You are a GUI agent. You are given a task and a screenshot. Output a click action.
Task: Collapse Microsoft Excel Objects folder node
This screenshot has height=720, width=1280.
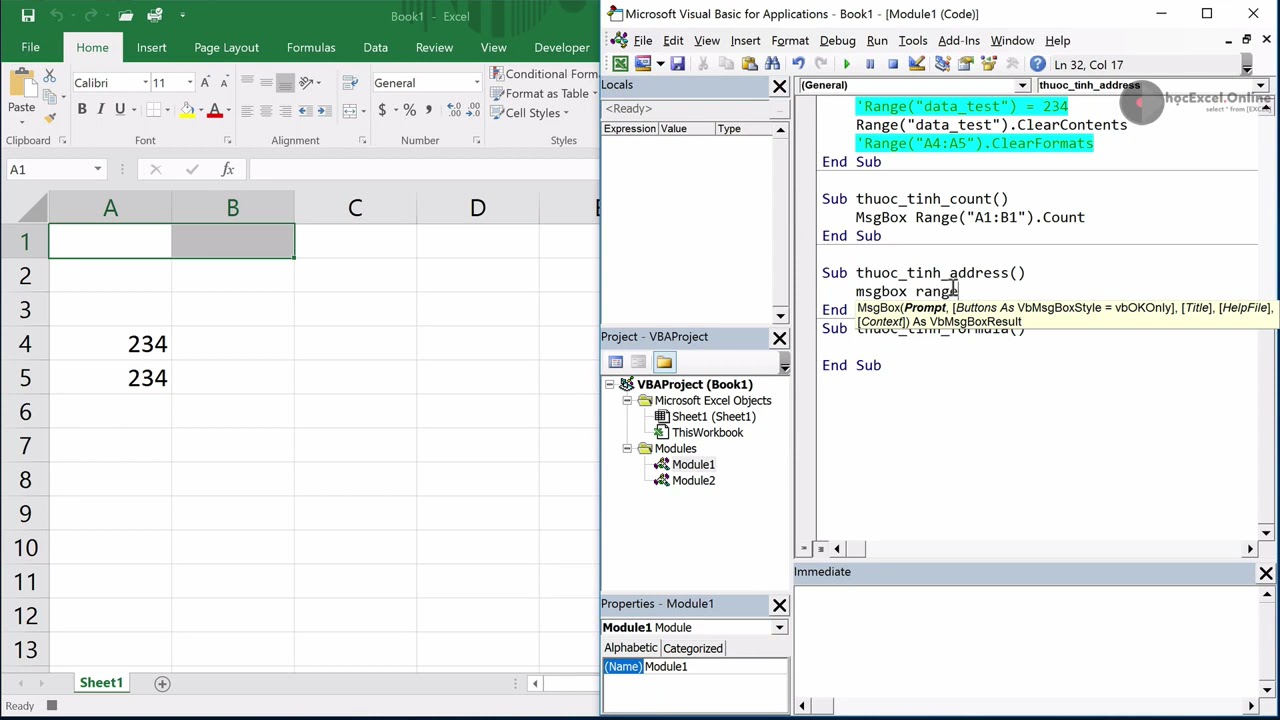[x=627, y=401]
